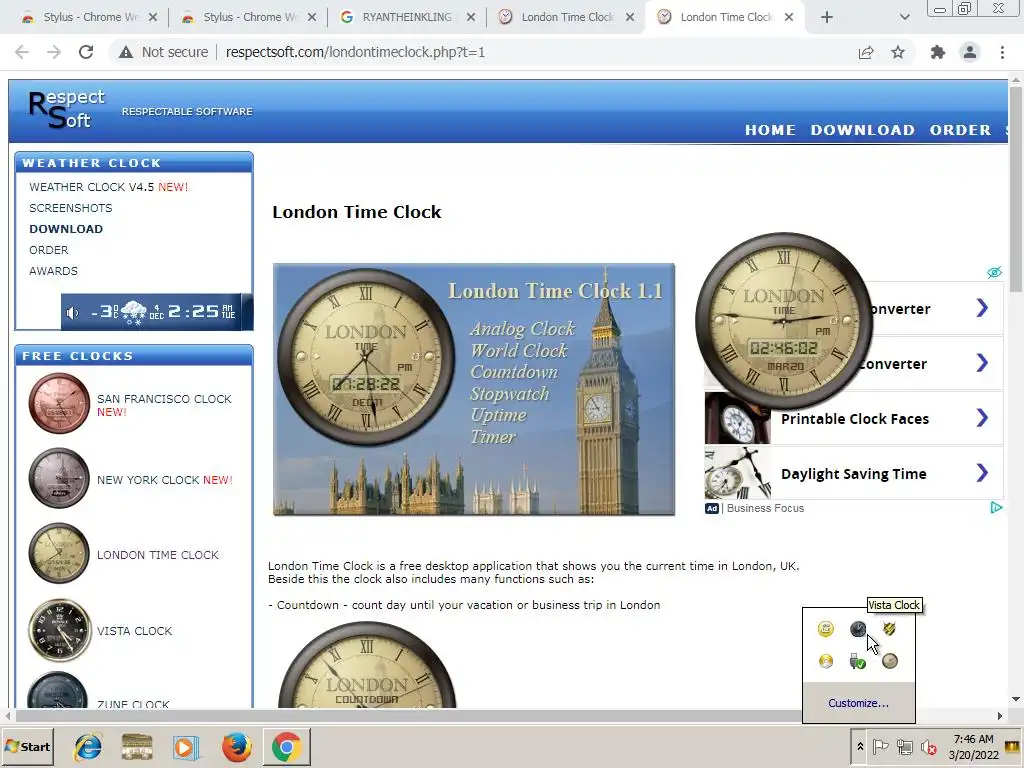Screen dimensions: 1024x768
Task: Open the tab search dropdown arrow
Action: [904, 17]
